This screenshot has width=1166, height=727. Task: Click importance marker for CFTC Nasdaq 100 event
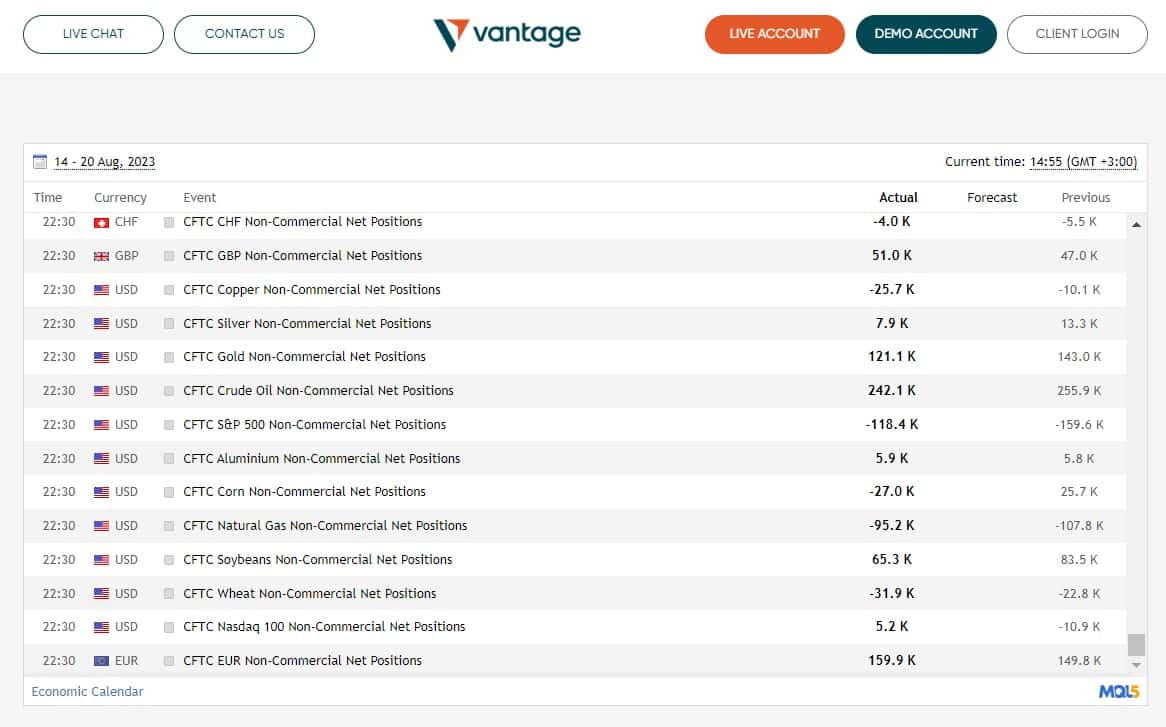[x=169, y=627]
